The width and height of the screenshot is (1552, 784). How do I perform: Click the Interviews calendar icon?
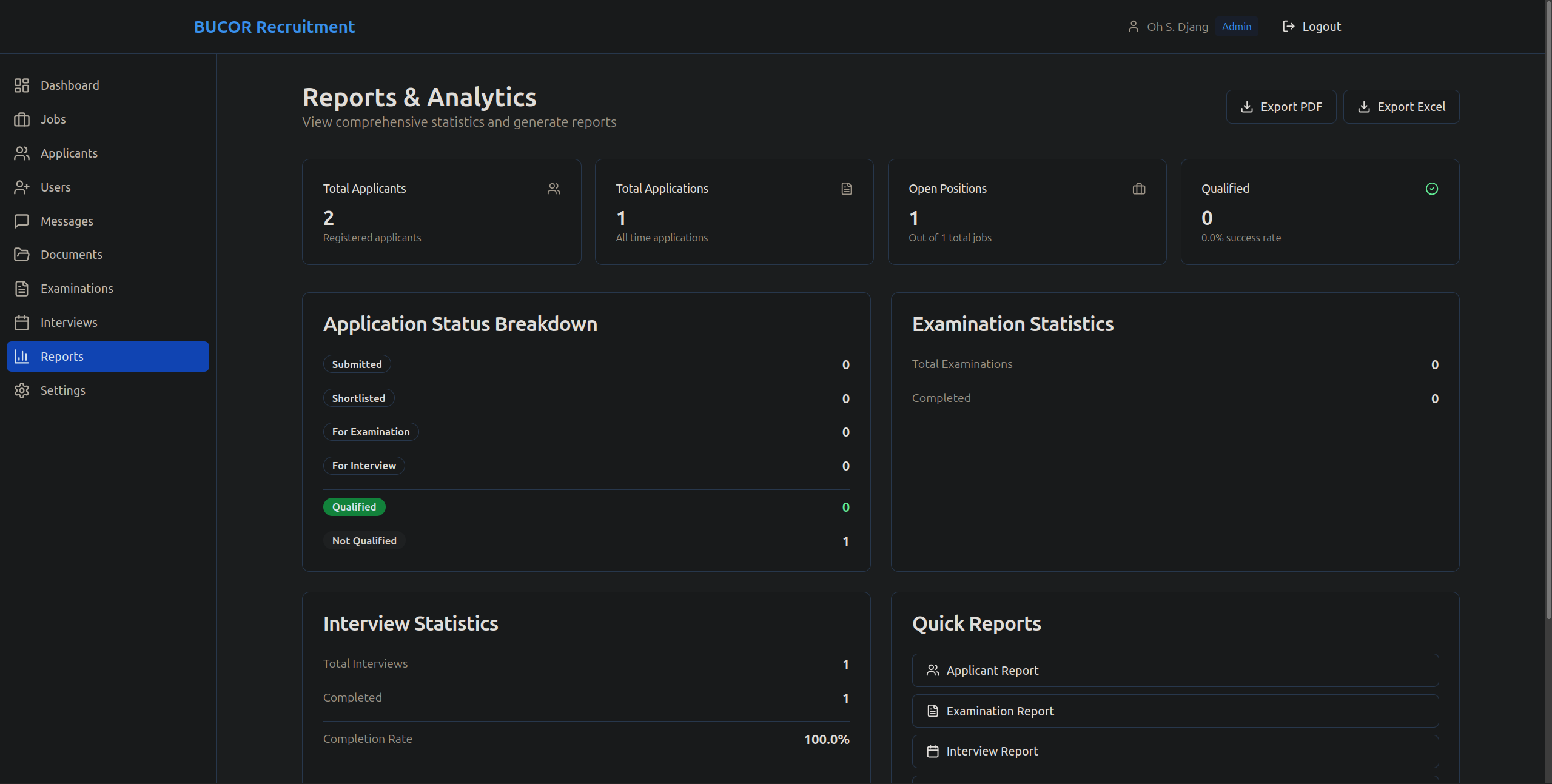22,323
